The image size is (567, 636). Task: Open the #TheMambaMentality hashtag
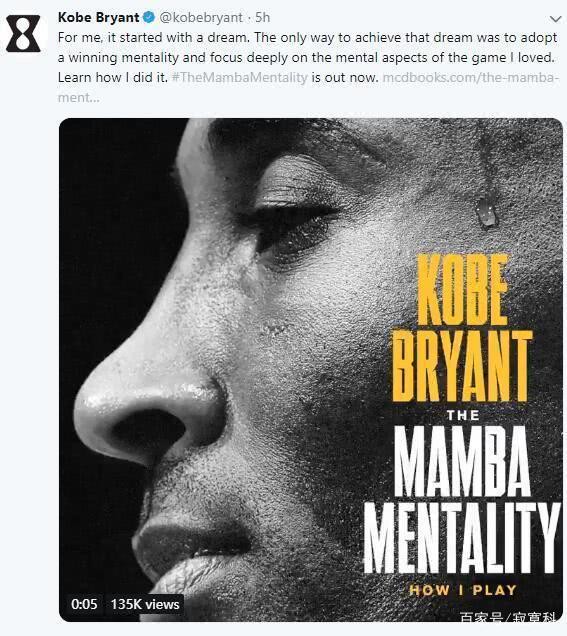pyautogui.click(x=240, y=77)
